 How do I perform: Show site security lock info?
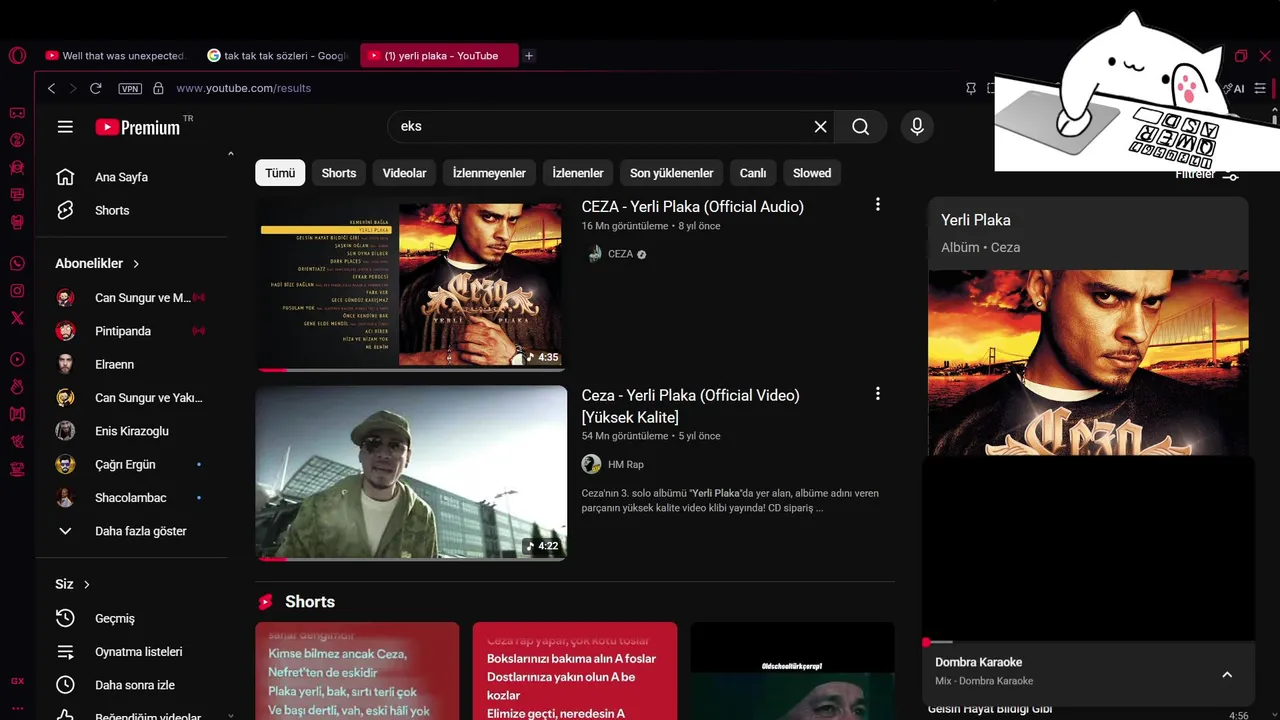tap(158, 88)
